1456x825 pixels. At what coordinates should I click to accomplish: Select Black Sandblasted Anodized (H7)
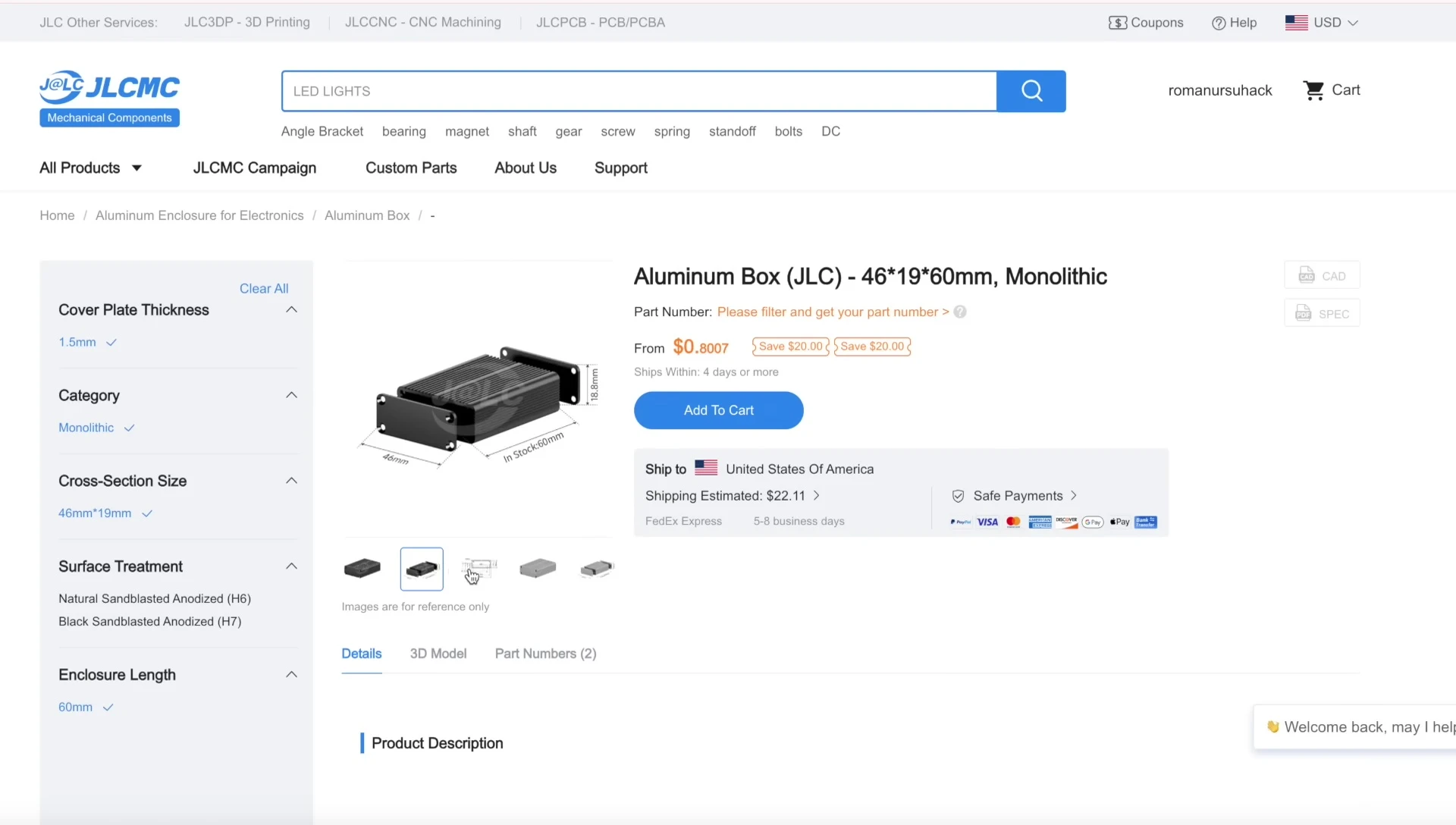tap(150, 621)
